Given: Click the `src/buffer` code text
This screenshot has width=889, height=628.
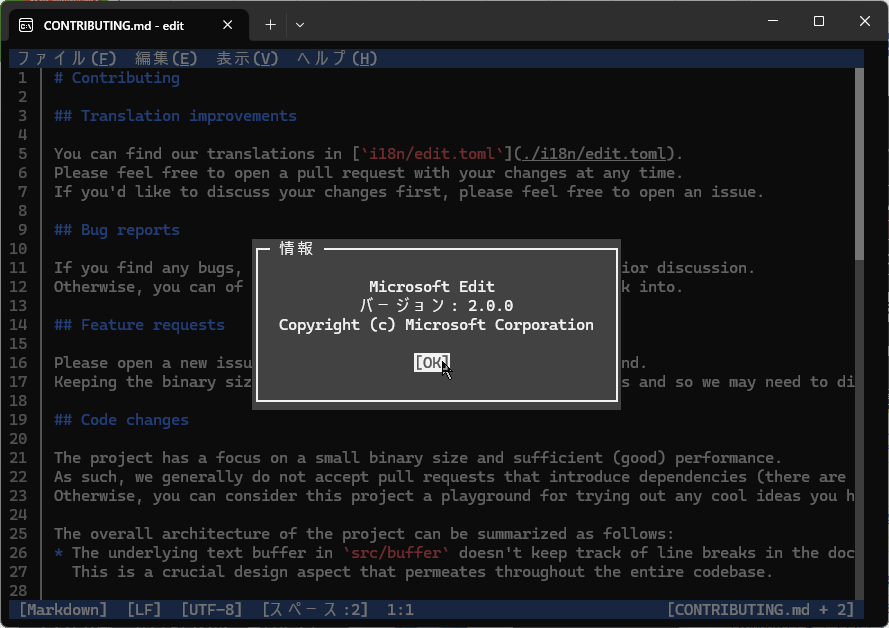Looking at the screenshot, I should pos(396,553).
